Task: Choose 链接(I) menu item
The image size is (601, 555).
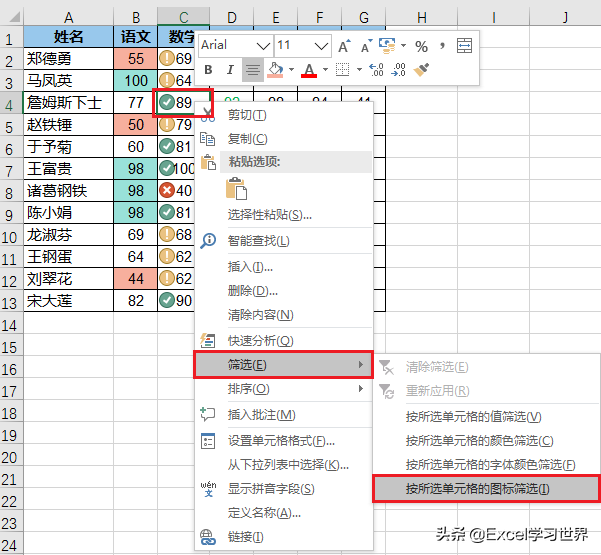Action: click(x=284, y=537)
